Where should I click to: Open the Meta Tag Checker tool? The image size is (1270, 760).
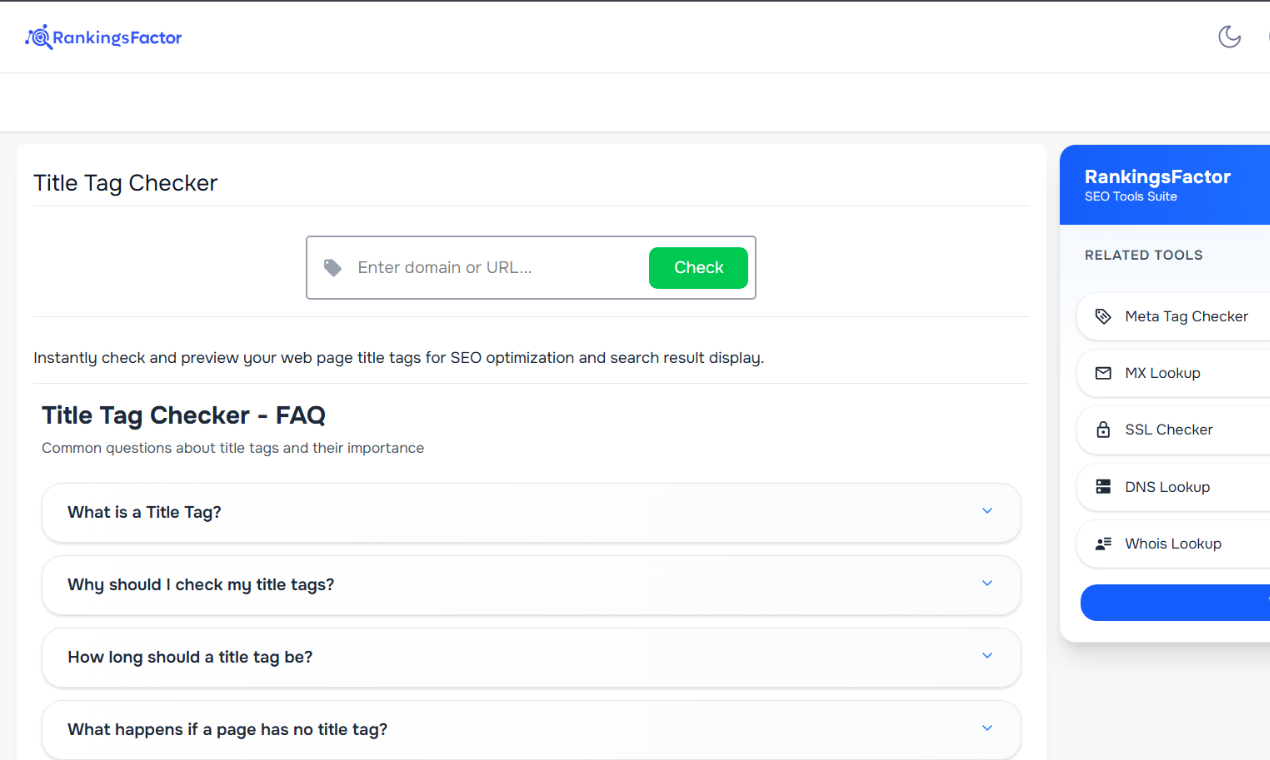(x=1174, y=316)
